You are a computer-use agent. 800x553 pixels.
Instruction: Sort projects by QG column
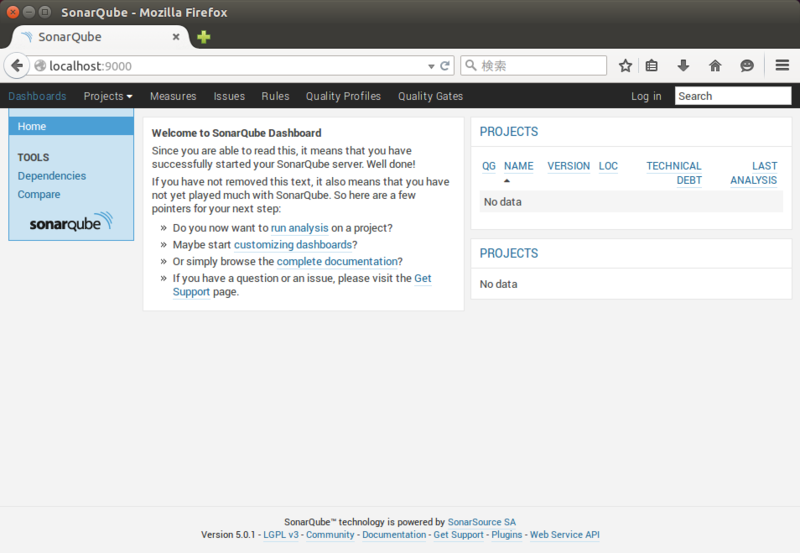pos(489,166)
